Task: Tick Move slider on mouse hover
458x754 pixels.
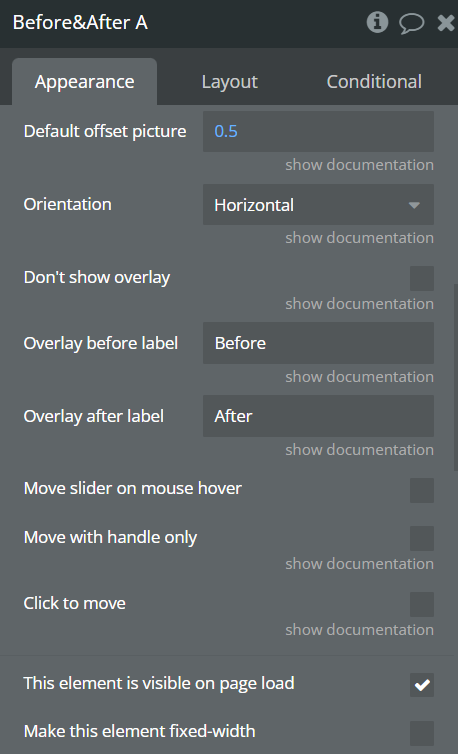Action: tap(422, 490)
